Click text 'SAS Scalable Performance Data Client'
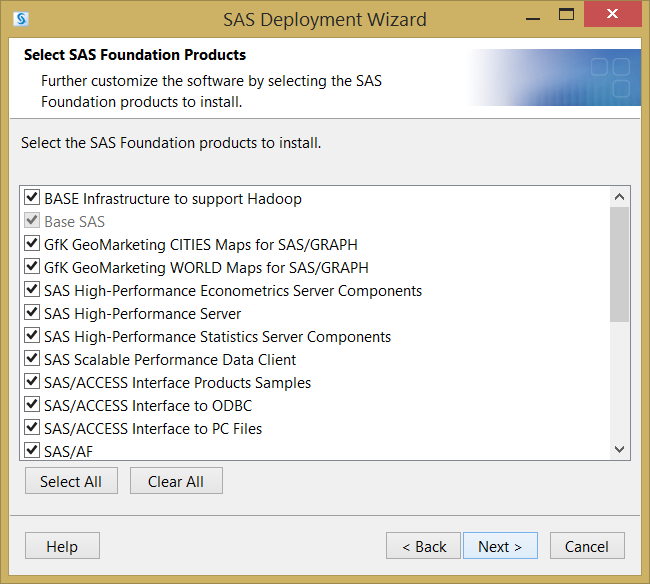The height and width of the screenshot is (584, 650). [170, 360]
